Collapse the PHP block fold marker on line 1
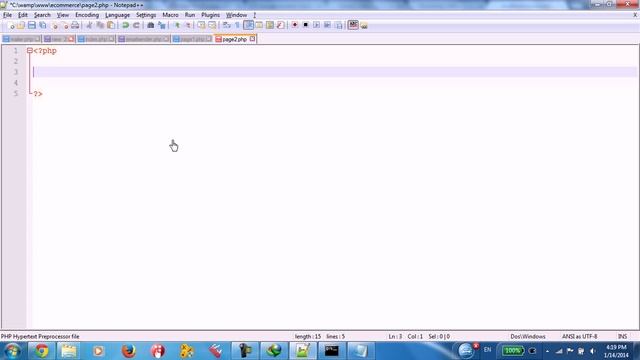This screenshot has width=640, height=360. 29,51
